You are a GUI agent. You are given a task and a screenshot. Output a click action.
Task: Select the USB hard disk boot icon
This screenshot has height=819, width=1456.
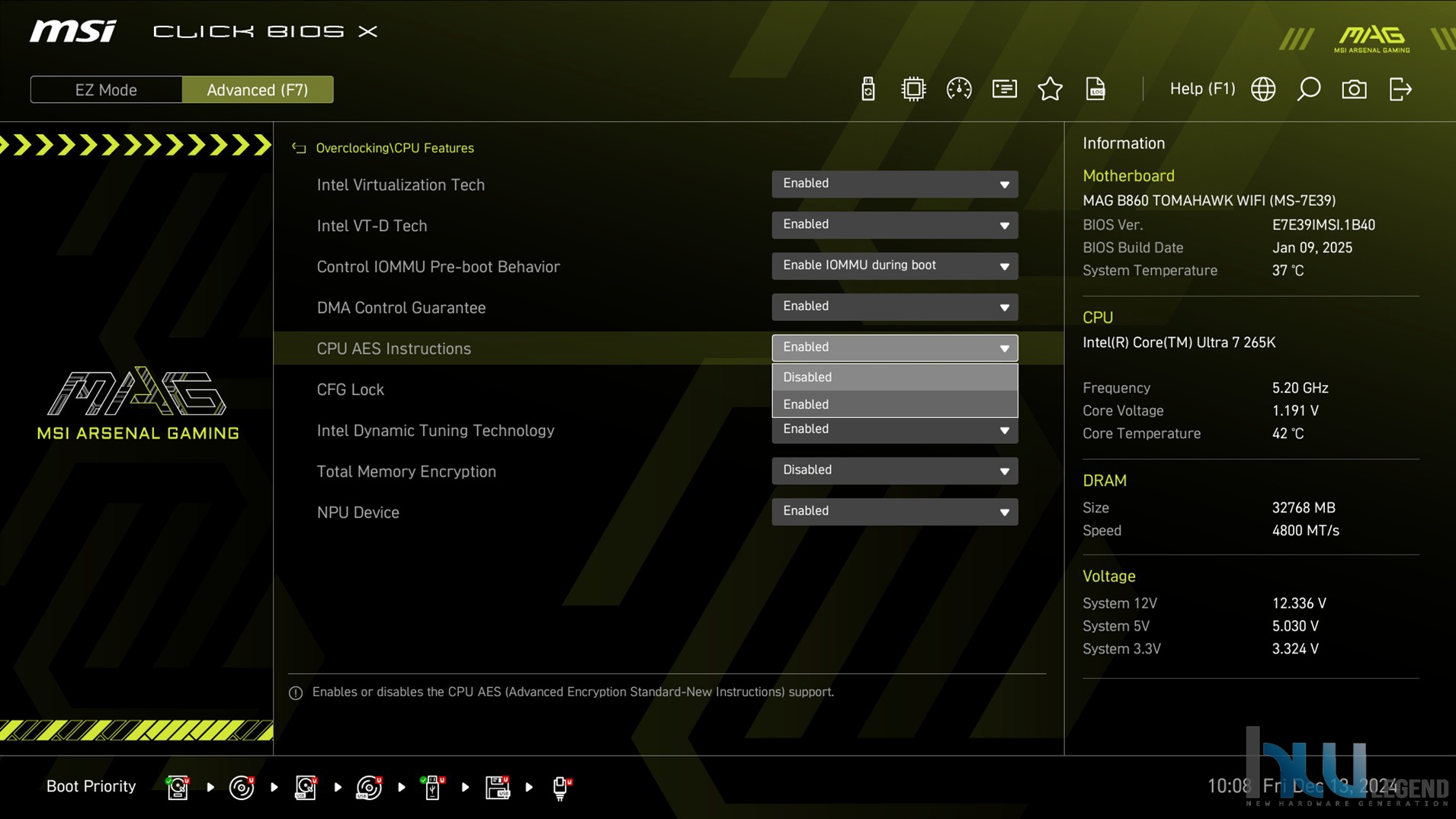(x=306, y=786)
